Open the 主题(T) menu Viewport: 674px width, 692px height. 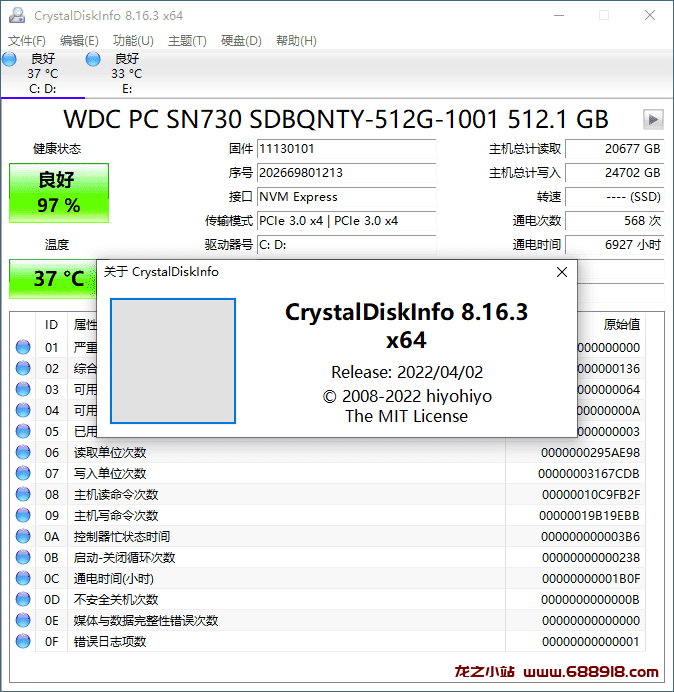point(187,41)
